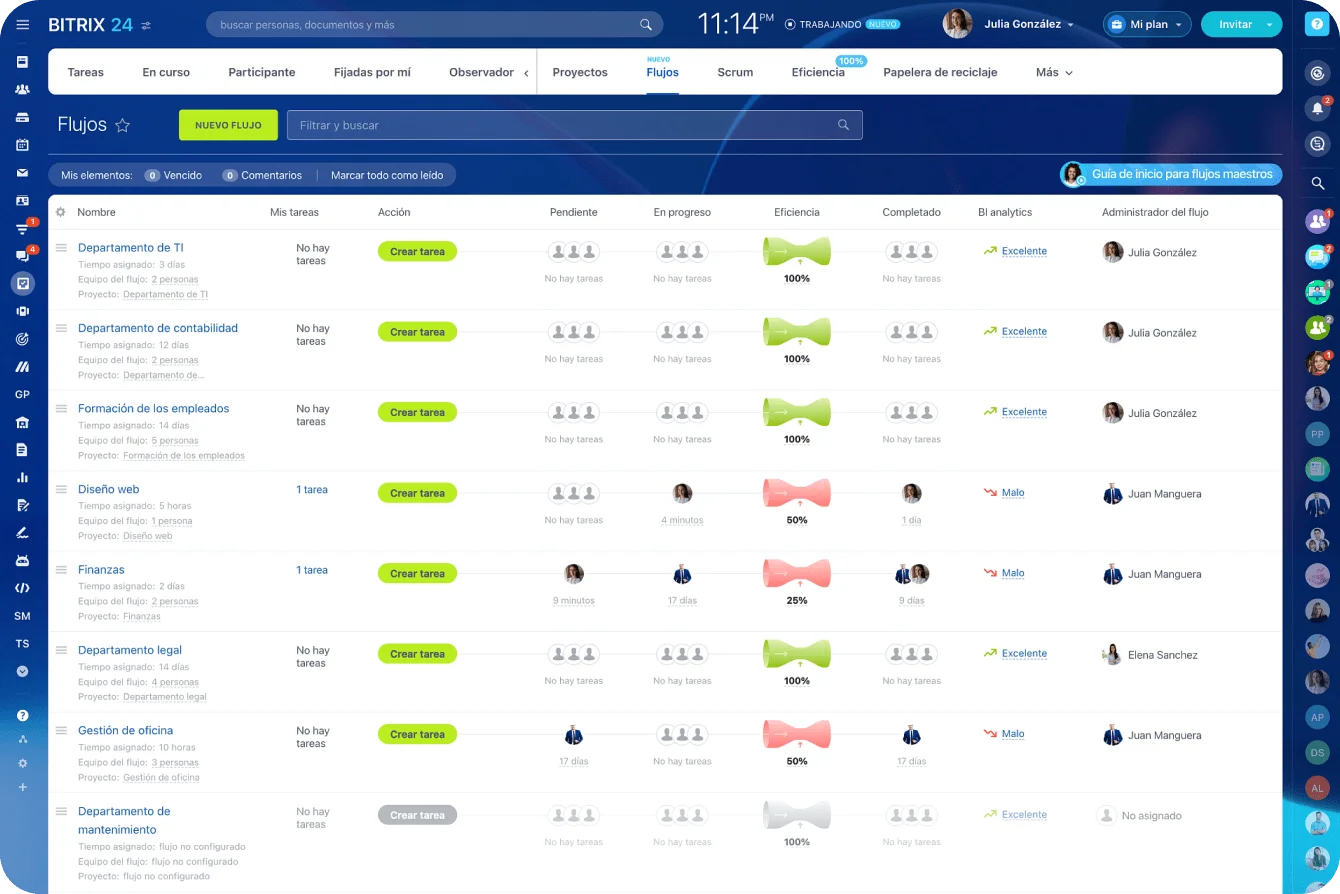Toggle the Trabajando work status

click(x=841, y=24)
